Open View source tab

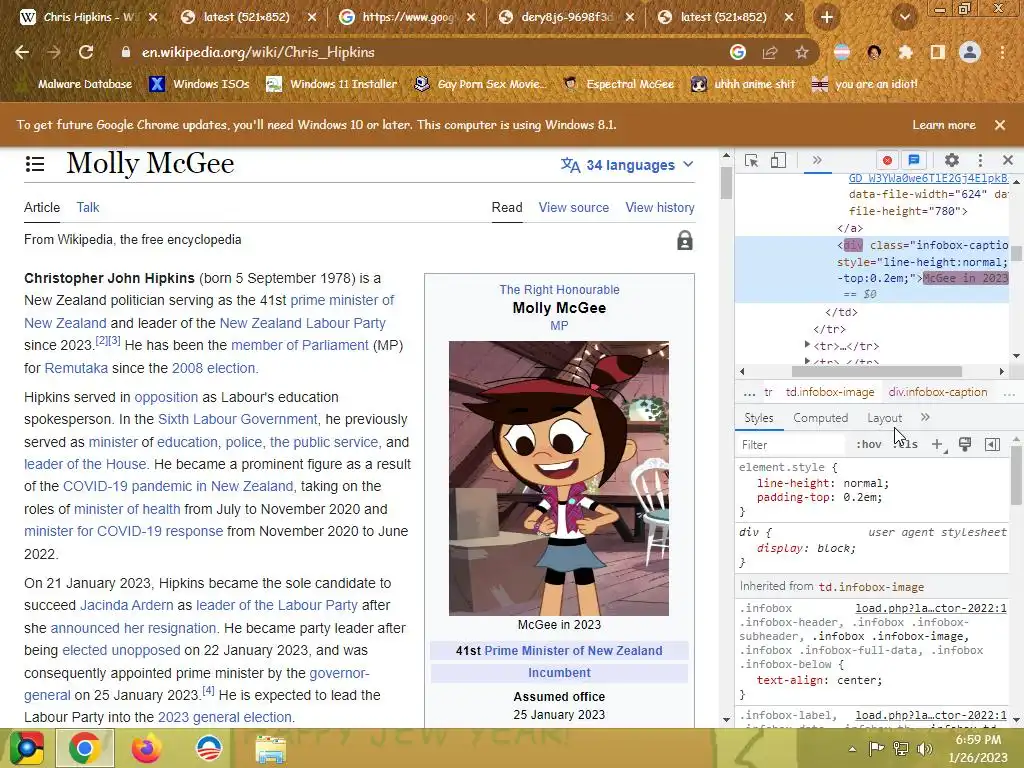573,208
